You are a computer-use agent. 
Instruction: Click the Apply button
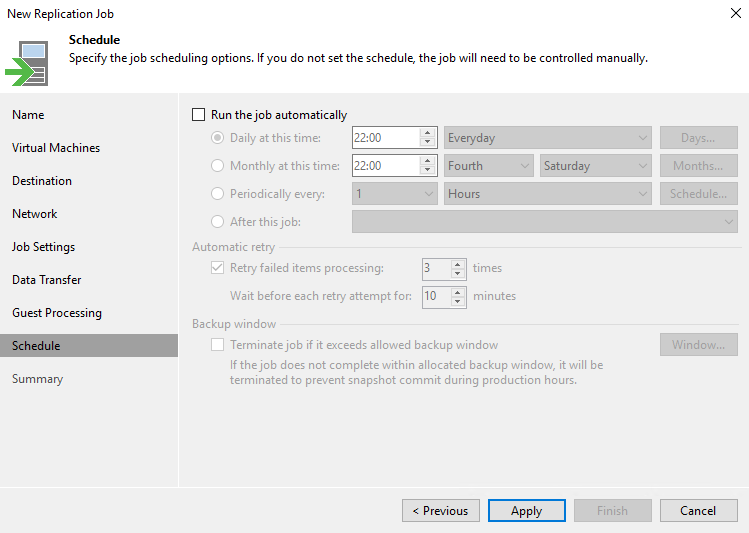pyautogui.click(x=526, y=511)
